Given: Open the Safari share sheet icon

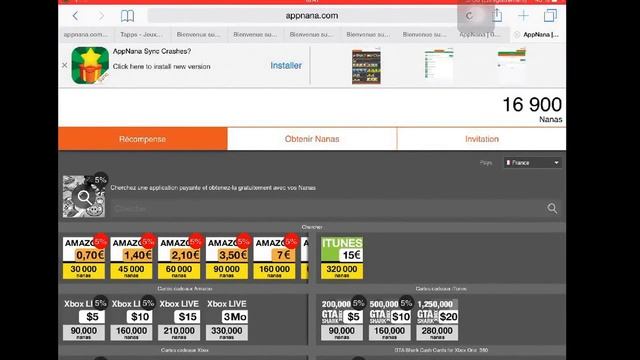Looking at the screenshot, I should click(x=497, y=16).
